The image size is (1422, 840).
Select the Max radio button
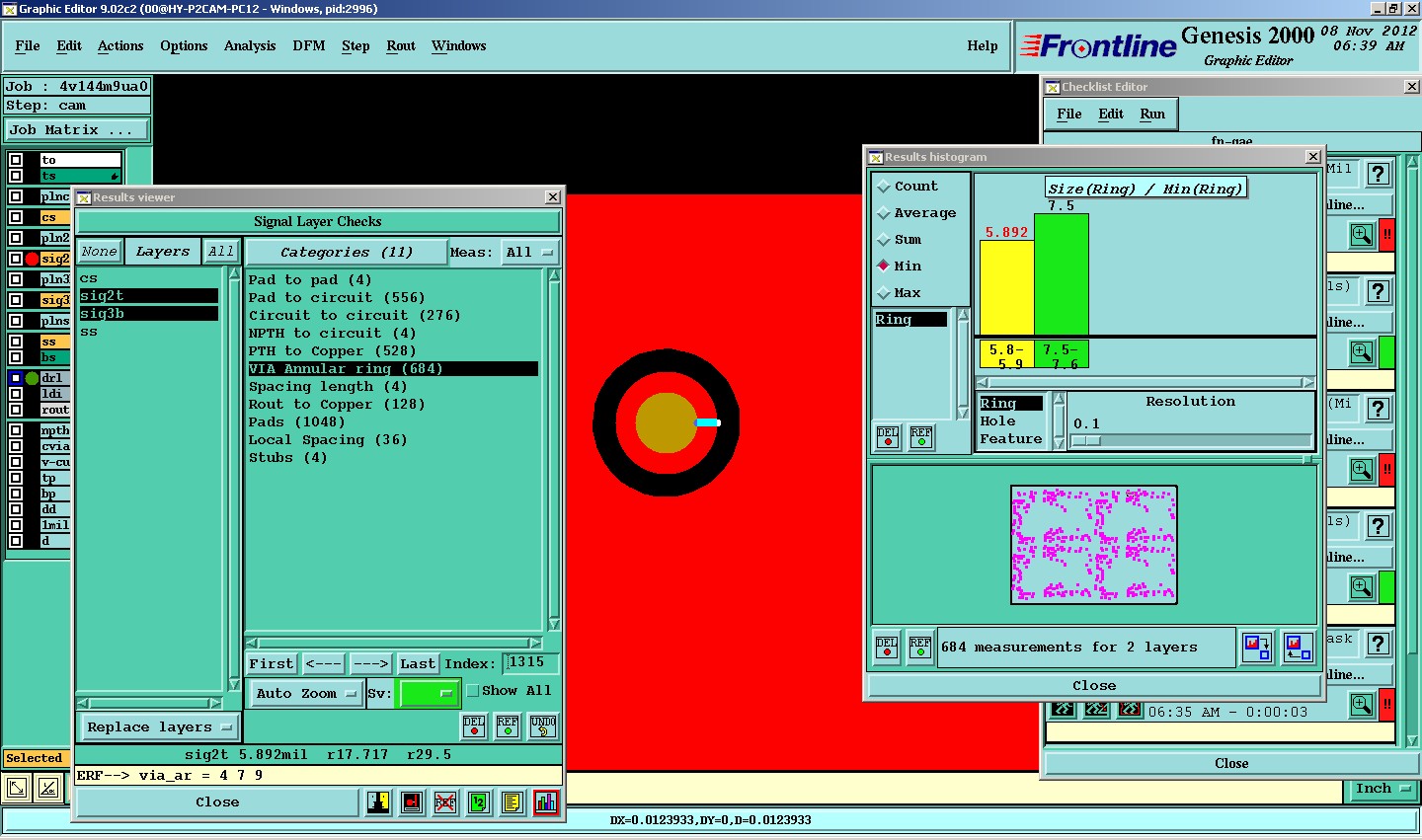[x=884, y=293]
